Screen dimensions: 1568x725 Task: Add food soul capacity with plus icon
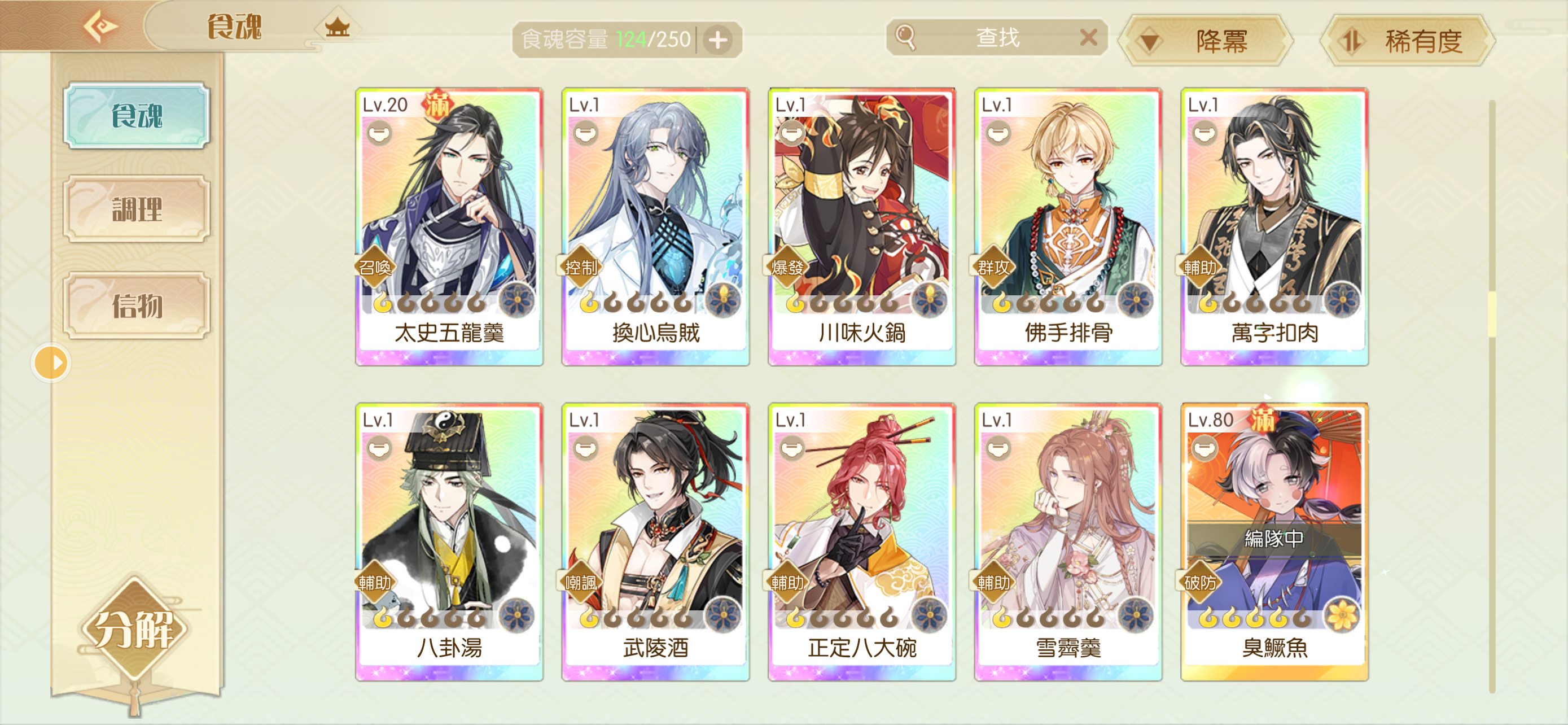[x=719, y=40]
